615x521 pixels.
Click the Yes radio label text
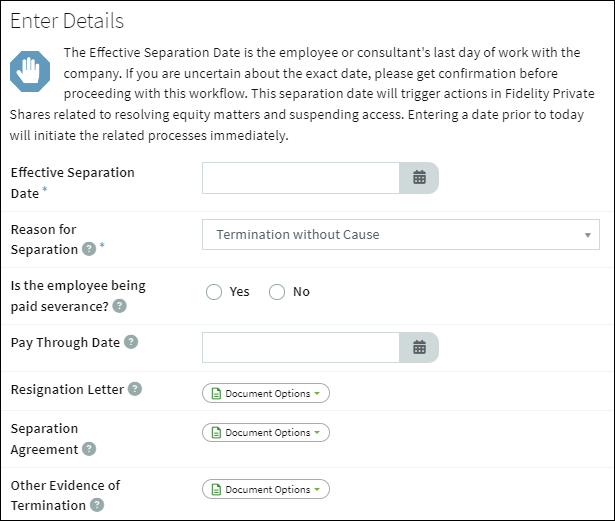[x=240, y=292]
